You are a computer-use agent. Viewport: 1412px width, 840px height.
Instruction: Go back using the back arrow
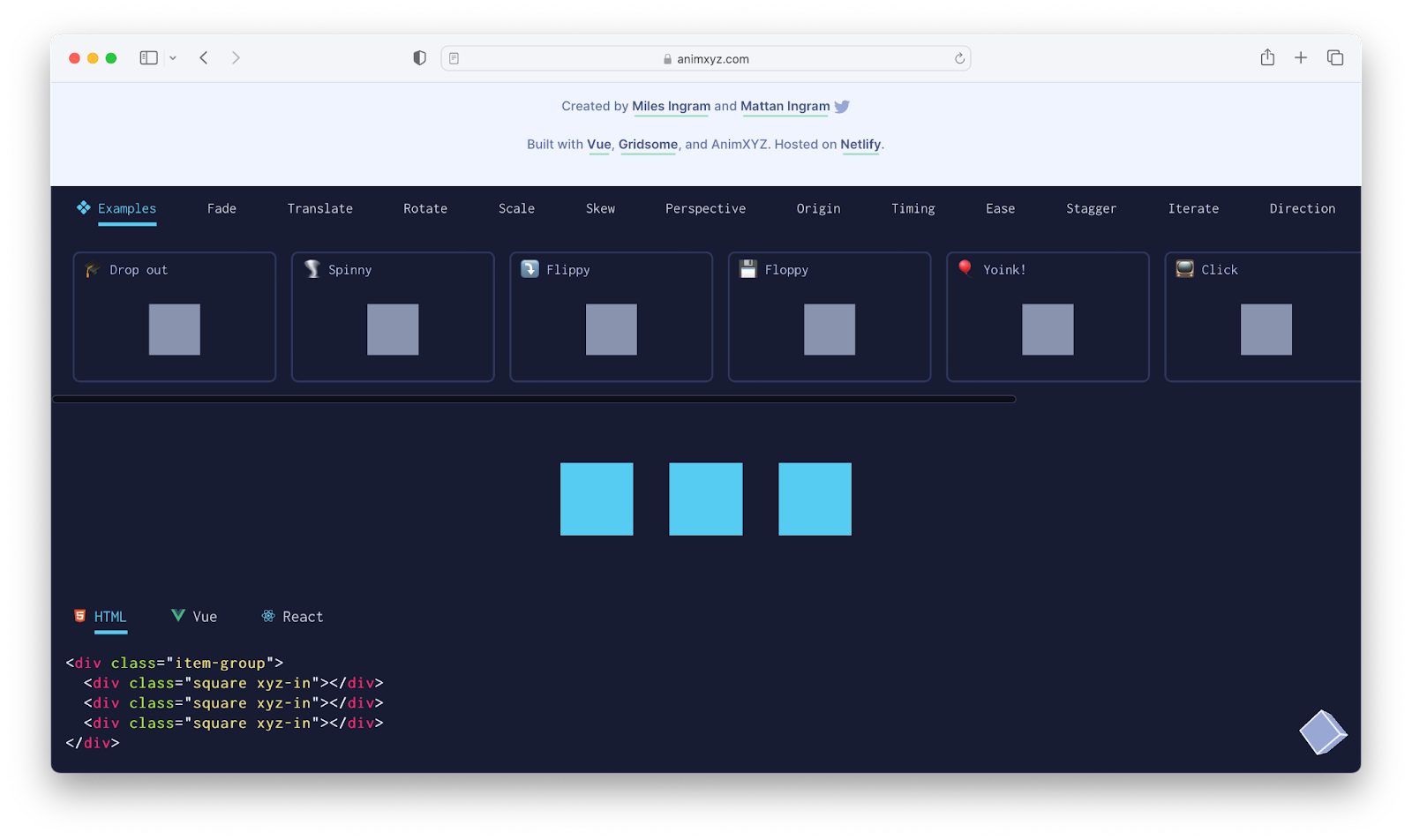pyautogui.click(x=204, y=58)
